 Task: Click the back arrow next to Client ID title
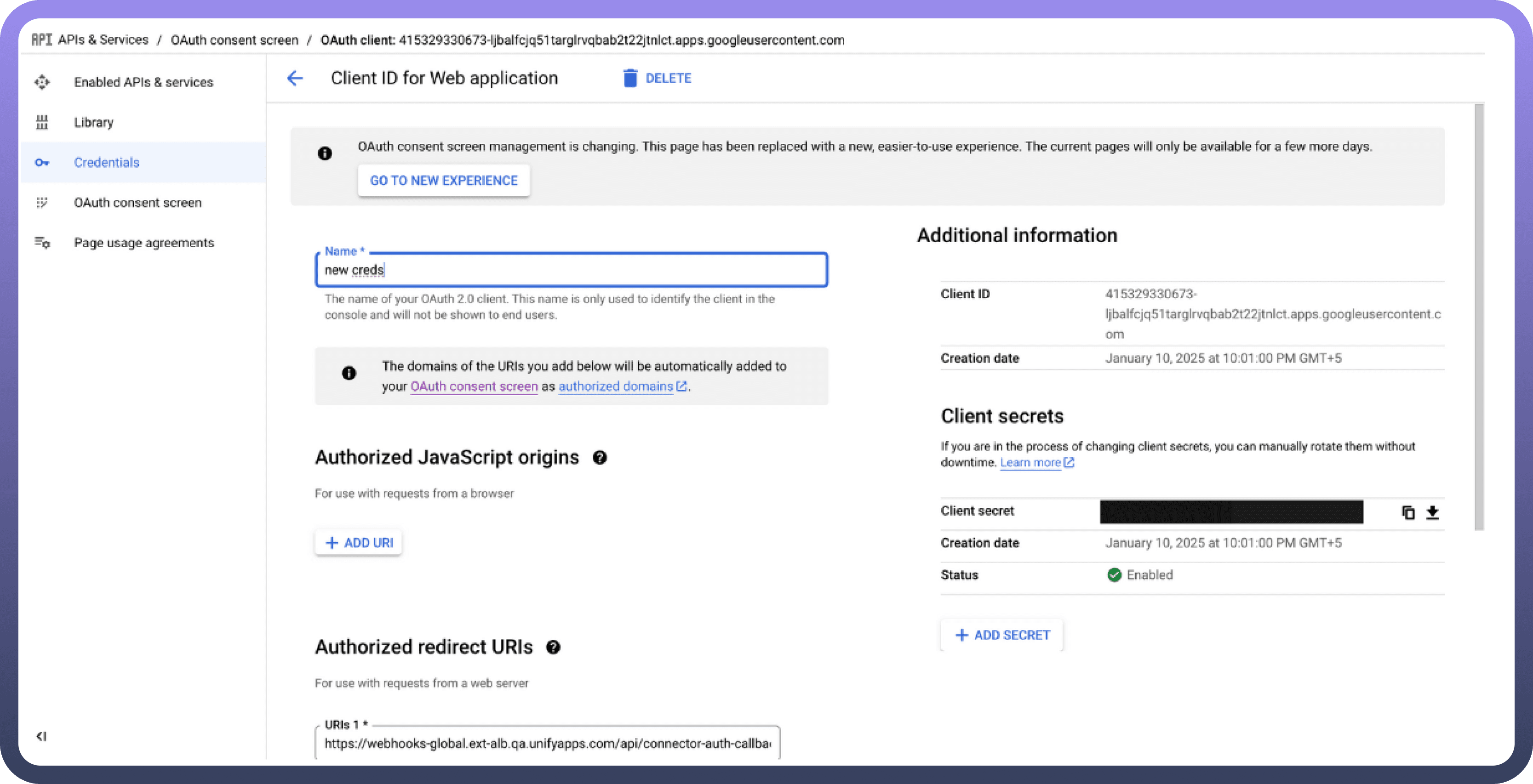(295, 78)
